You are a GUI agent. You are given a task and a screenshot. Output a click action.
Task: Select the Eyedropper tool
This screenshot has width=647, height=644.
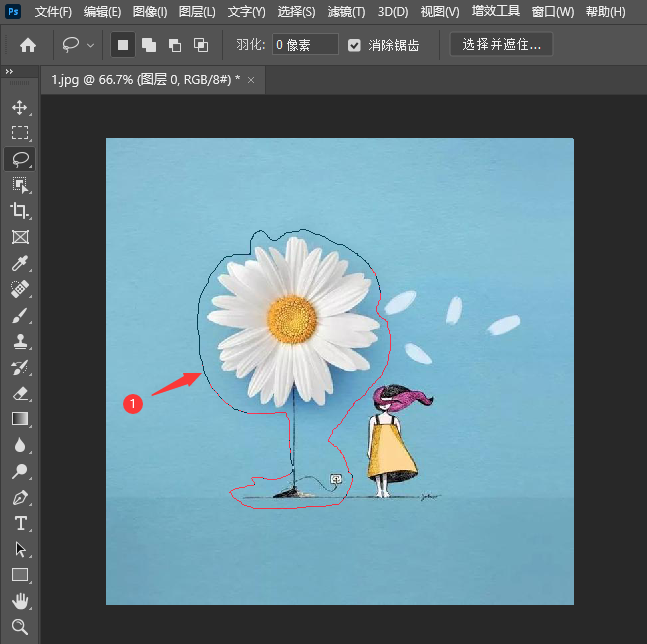[19, 264]
